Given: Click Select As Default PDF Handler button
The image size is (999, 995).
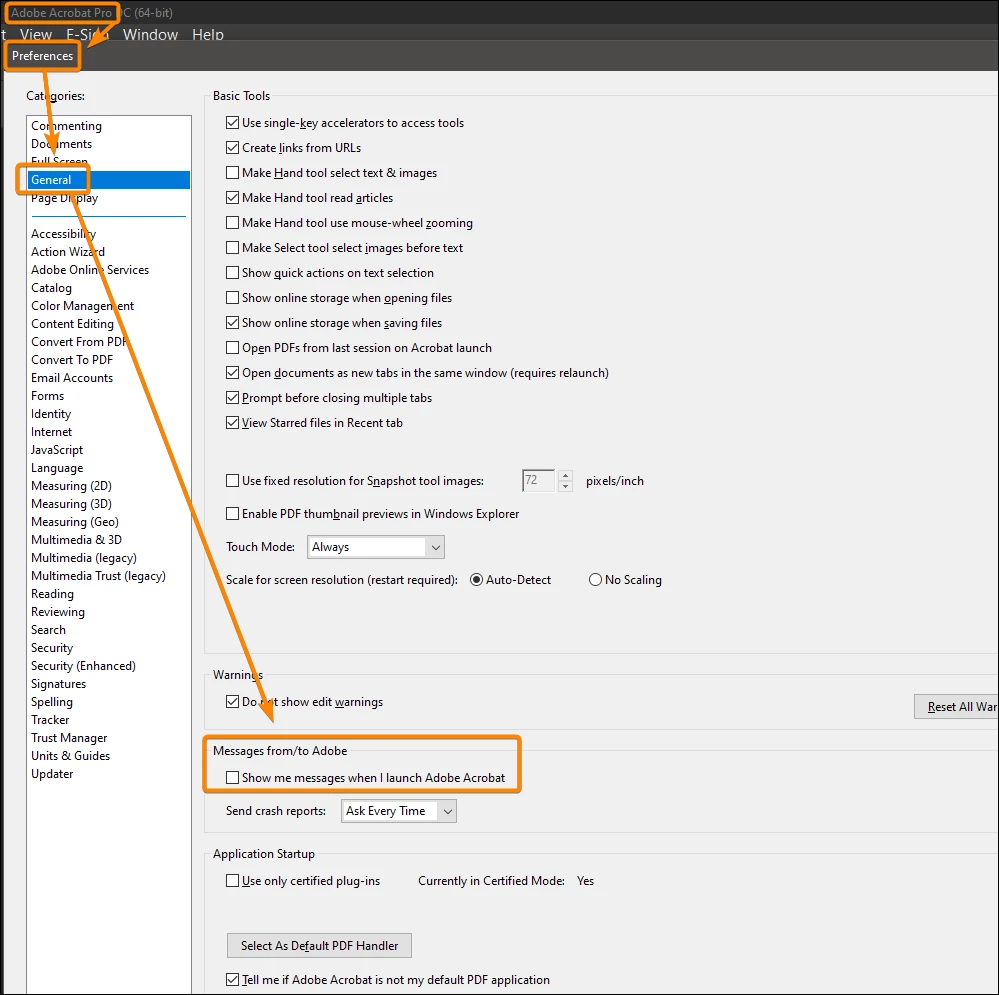Looking at the screenshot, I should 319,945.
